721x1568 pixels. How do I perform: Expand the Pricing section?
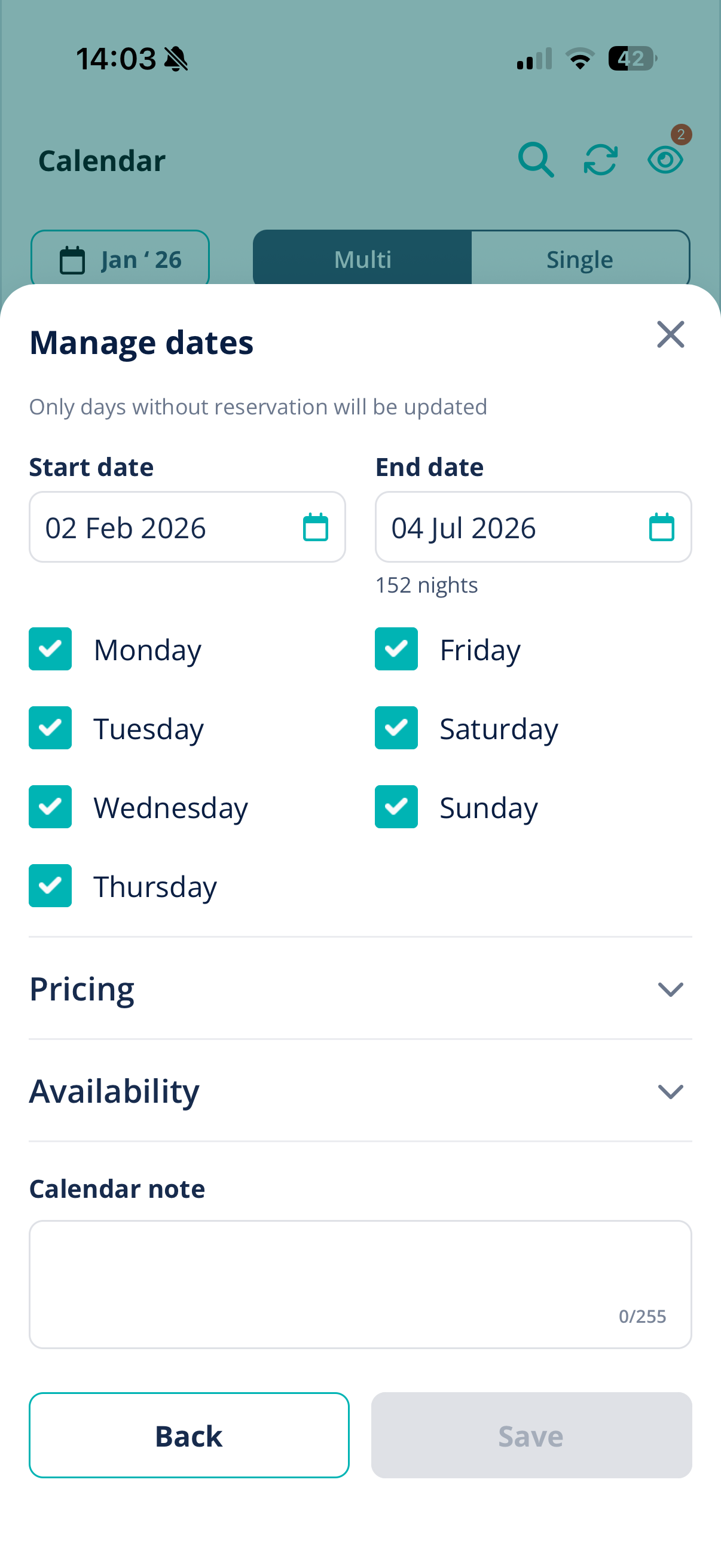click(x=360, y=989)
